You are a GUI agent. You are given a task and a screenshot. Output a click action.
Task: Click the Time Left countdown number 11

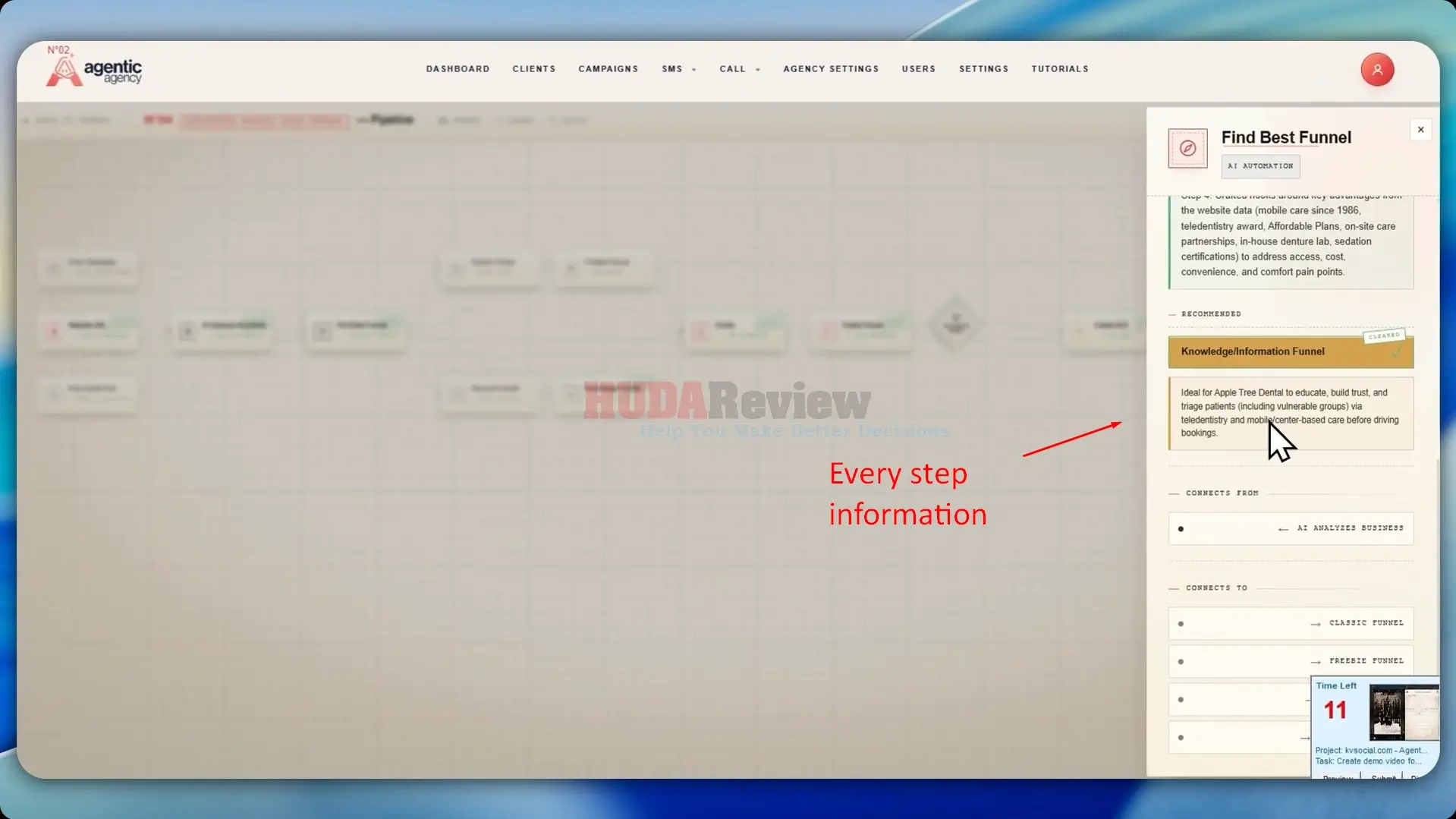[1335, 710]
